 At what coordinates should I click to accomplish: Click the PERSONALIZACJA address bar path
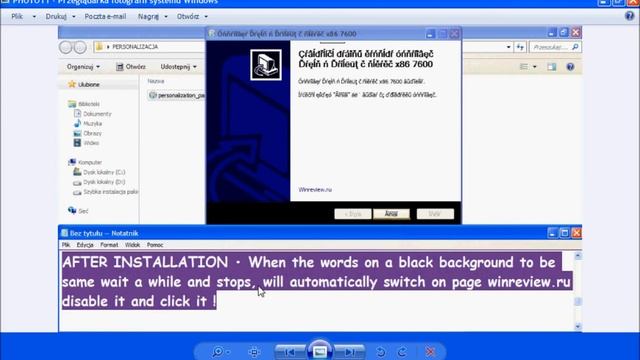point(135,47)
